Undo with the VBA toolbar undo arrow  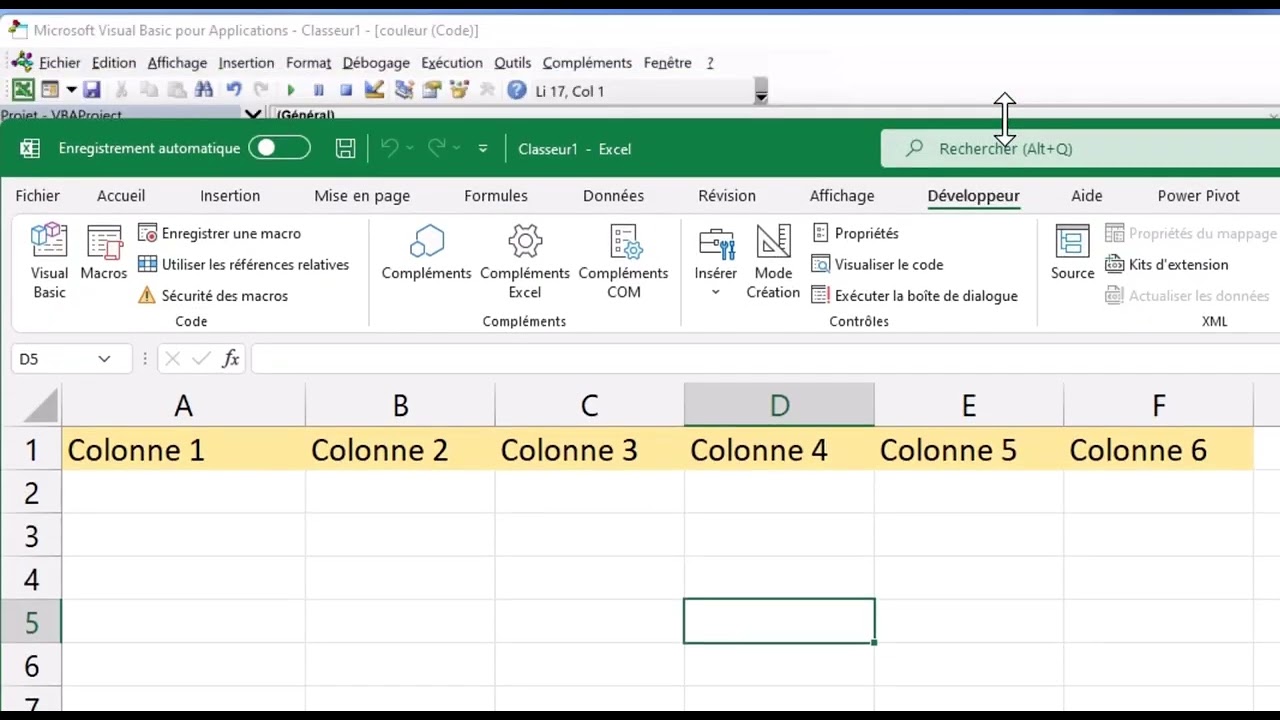pos(233,90)
